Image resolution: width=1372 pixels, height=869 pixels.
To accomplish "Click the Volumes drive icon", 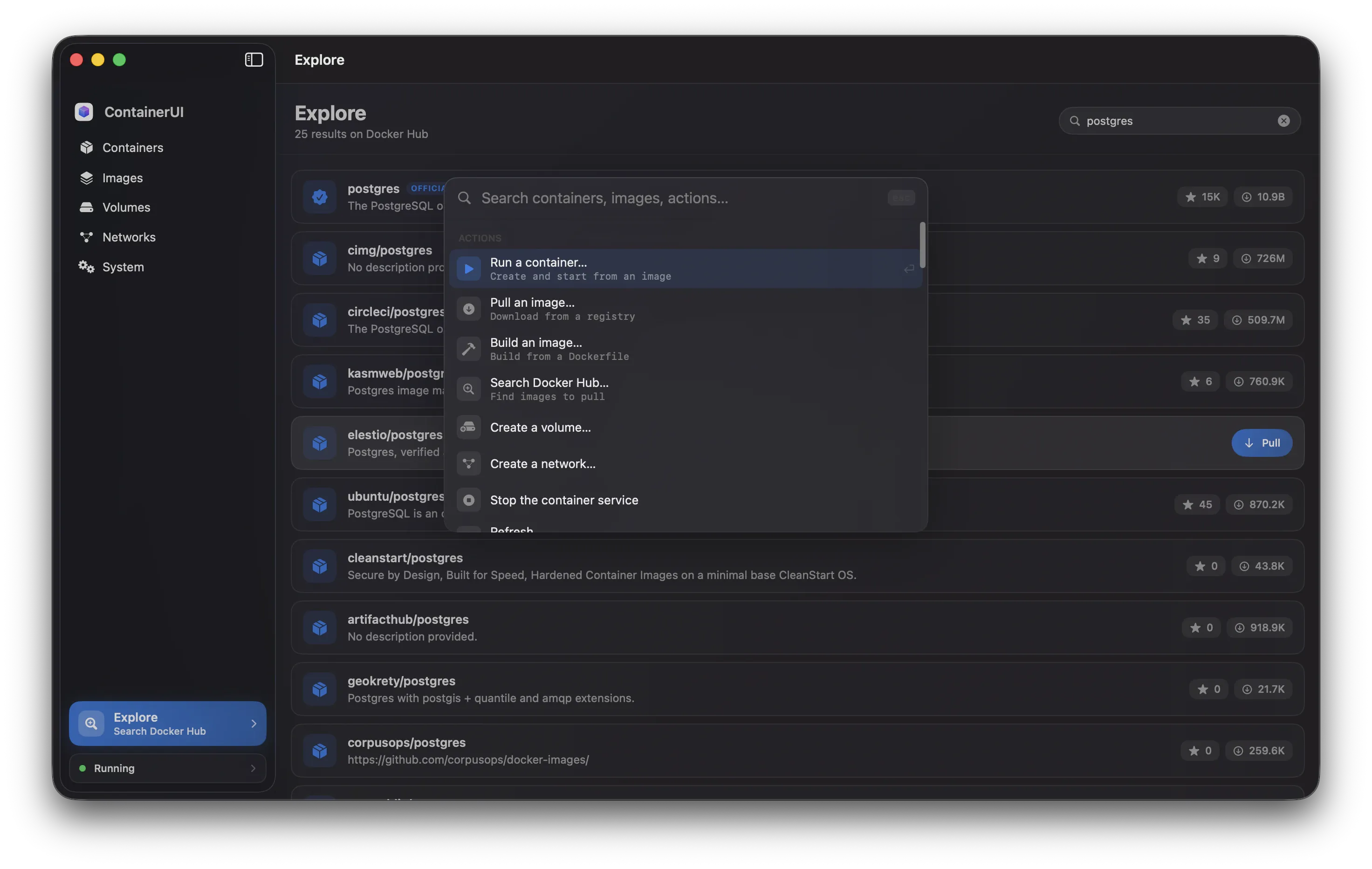I will [87, 207].
